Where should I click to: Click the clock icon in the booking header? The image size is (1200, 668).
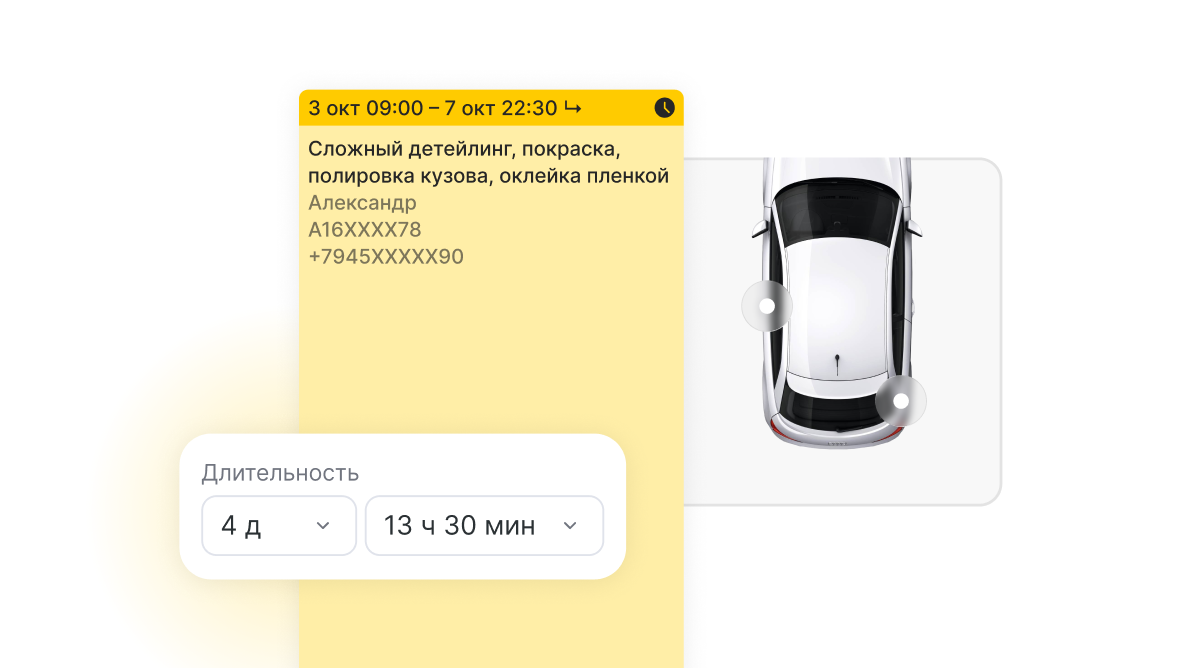click(664, 108)
